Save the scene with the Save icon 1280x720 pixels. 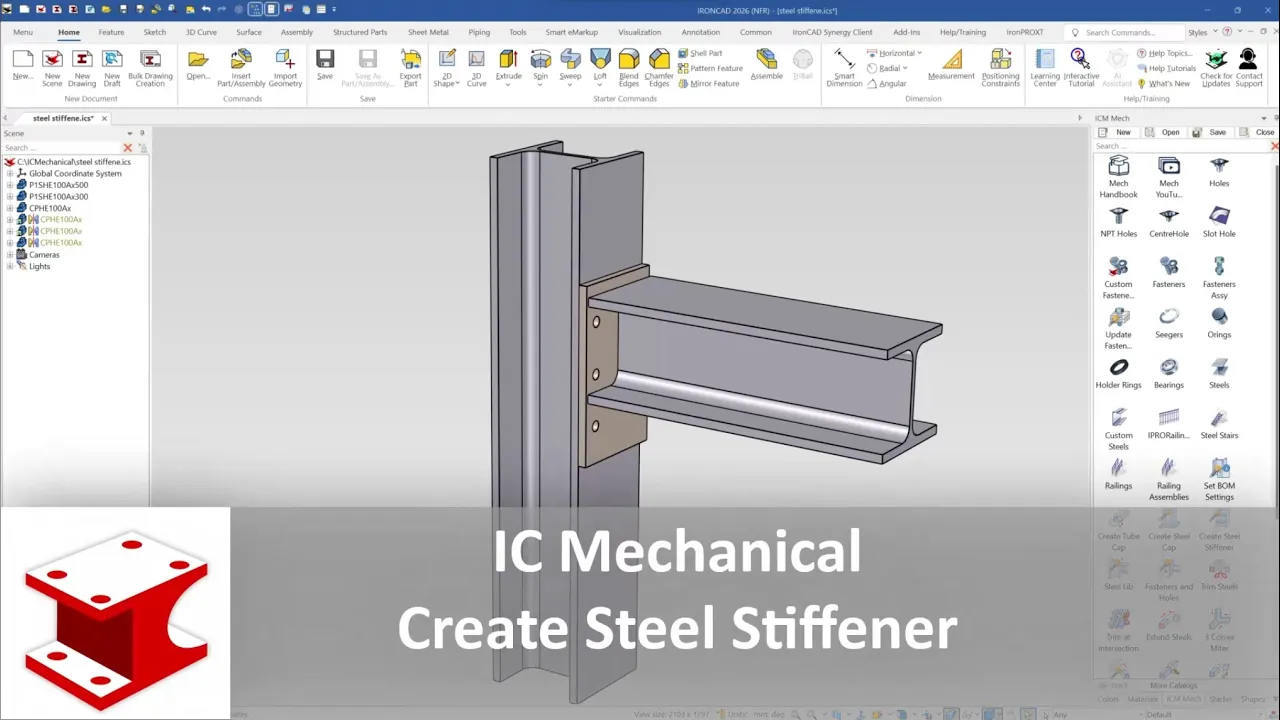[x=325, y=60]
